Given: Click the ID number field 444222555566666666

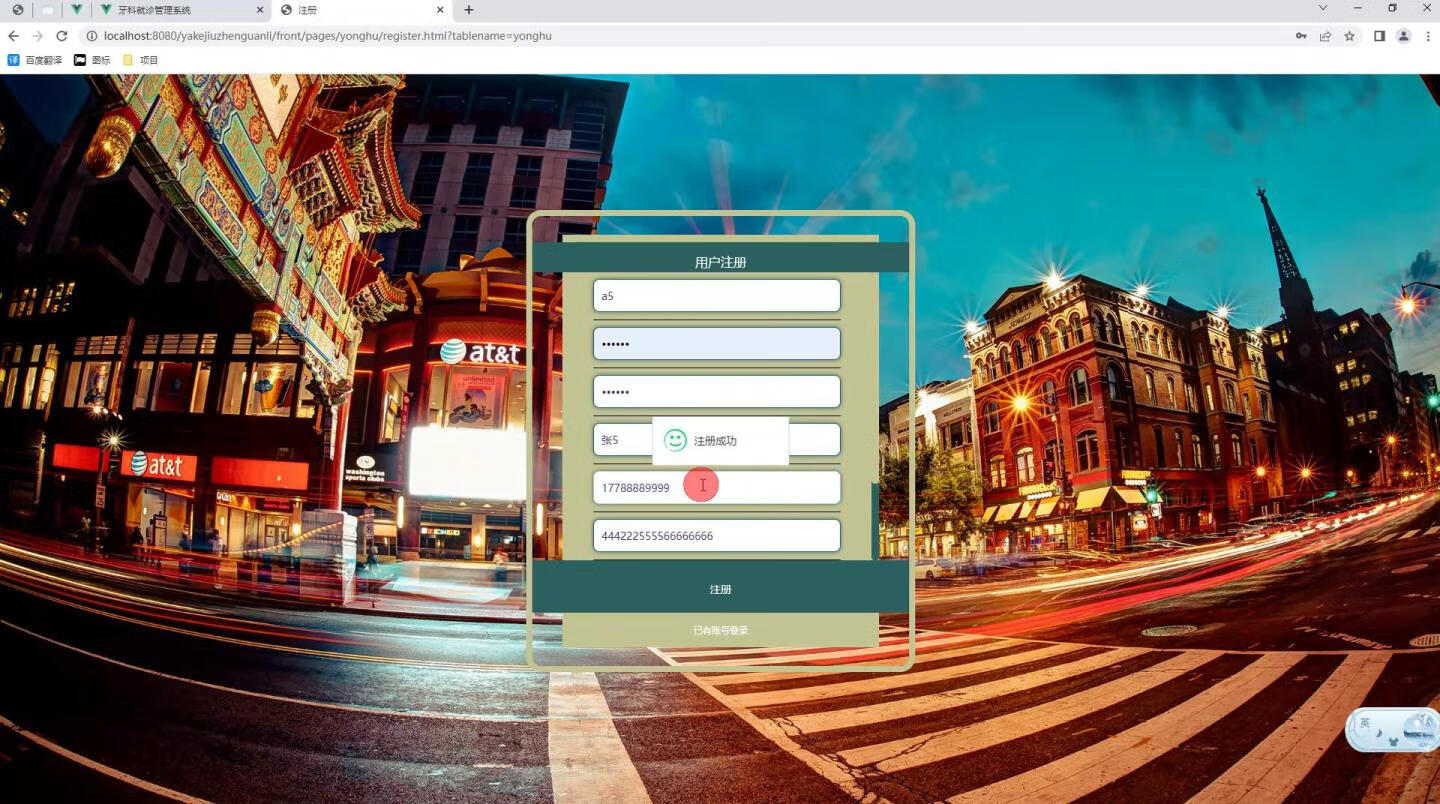Looking at the screenshot, I should (x=716, y=535).
